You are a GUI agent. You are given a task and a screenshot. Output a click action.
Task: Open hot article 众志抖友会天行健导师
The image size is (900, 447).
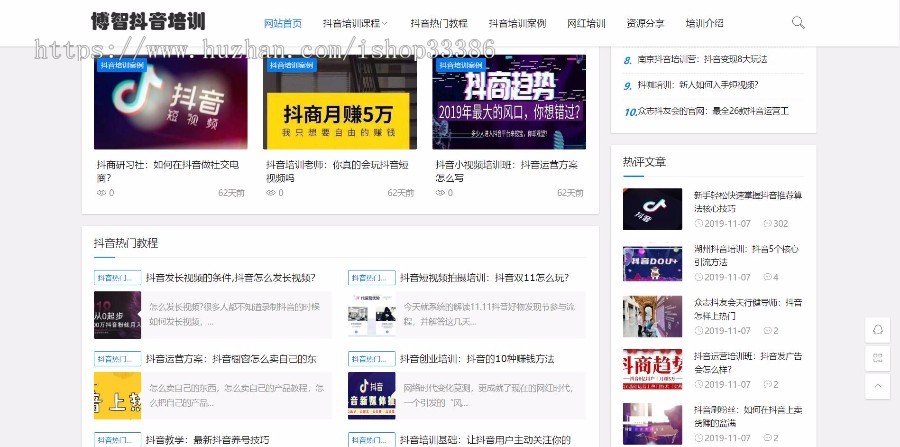(748, 309)
